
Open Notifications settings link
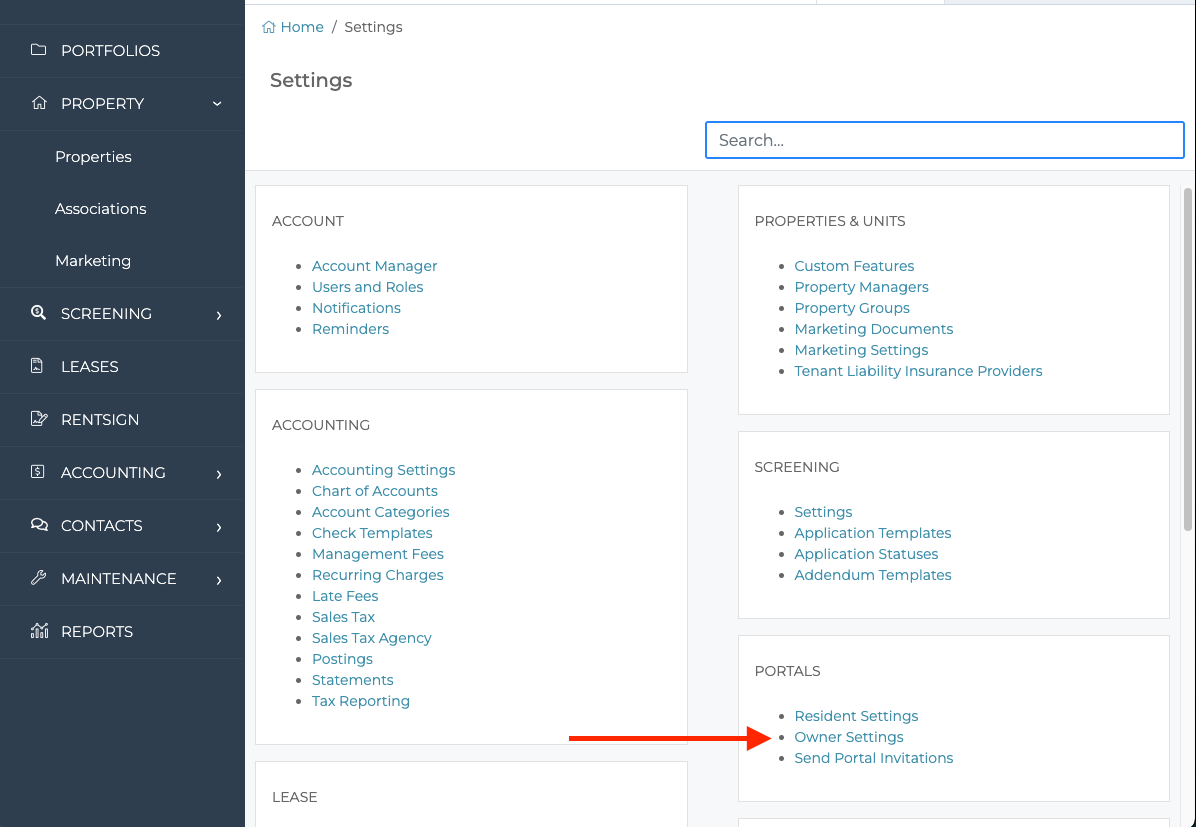click(356, 308)
